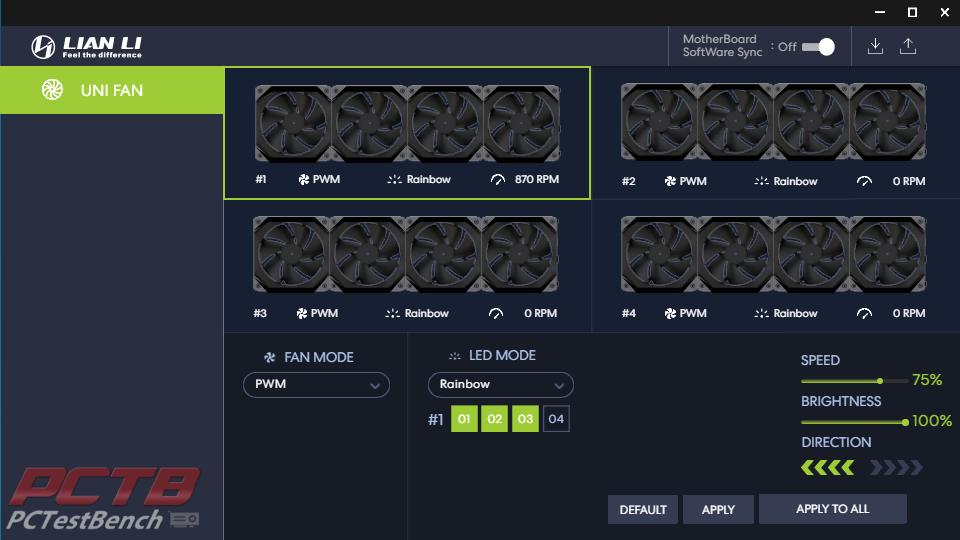960x540 pixels.
Task: Click group #2's 0 RPM reading
Action: click(x=909, y=181)
